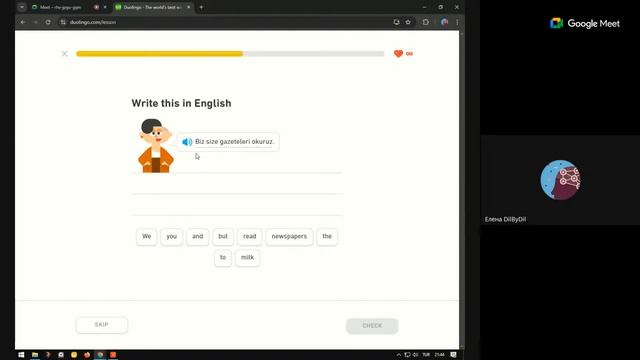The height and width of the screenshot is (360, 640).
Task: Submit the answer with the CHECK button
Action: 372,326
